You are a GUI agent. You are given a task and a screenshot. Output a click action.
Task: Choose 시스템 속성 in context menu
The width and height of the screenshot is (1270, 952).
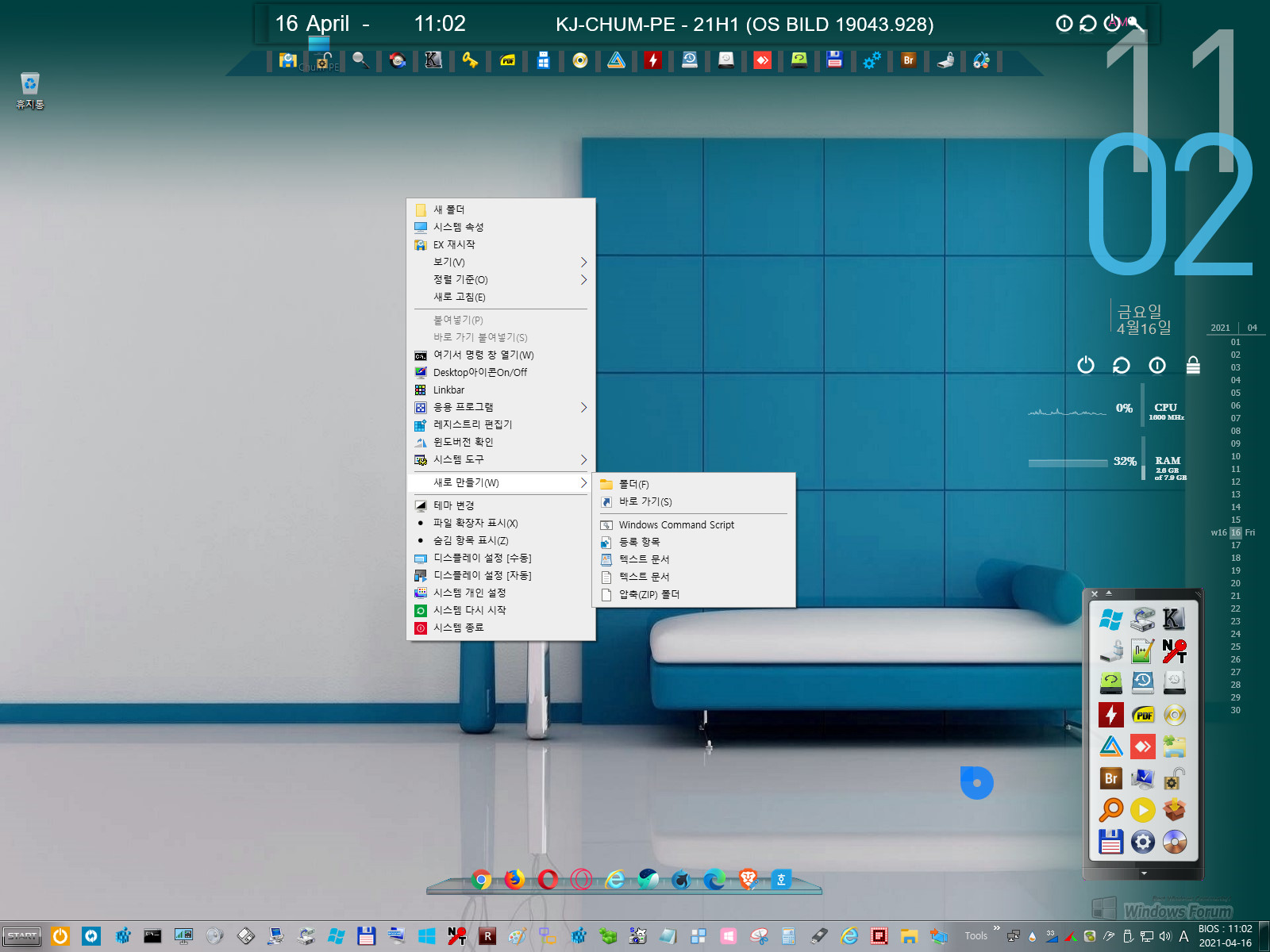(x=501, y=227)
